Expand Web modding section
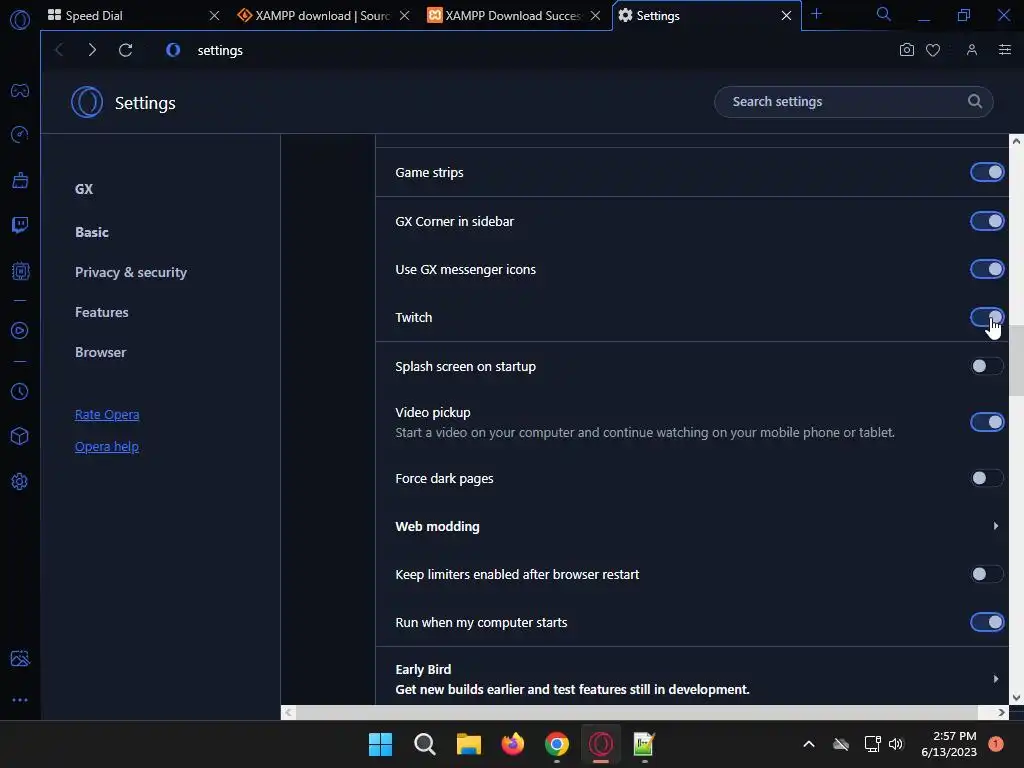 692,526
